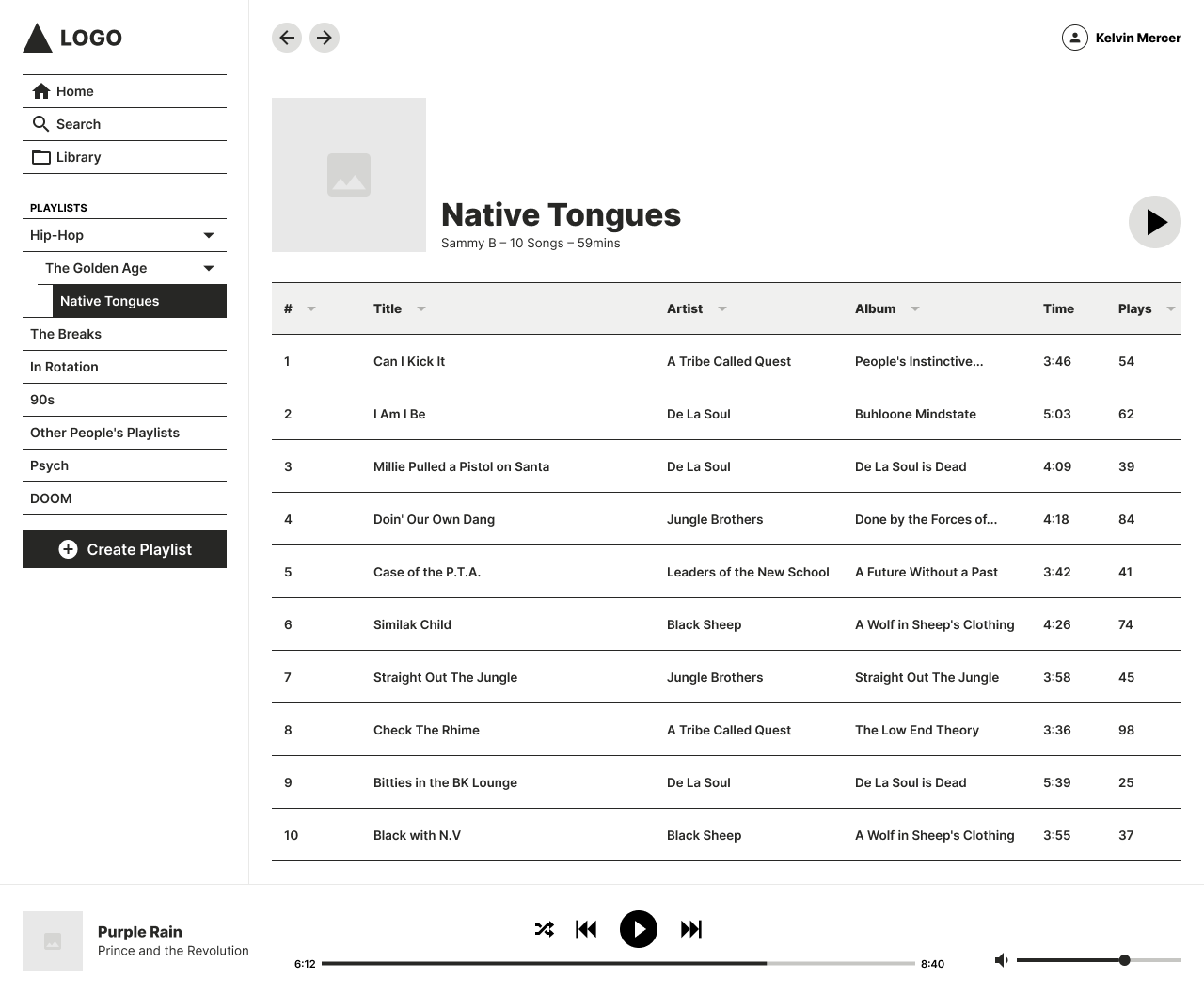The image size is (1204, 994).
Task: Select song Doin' Our Own Dang
Action: (434, 519)
